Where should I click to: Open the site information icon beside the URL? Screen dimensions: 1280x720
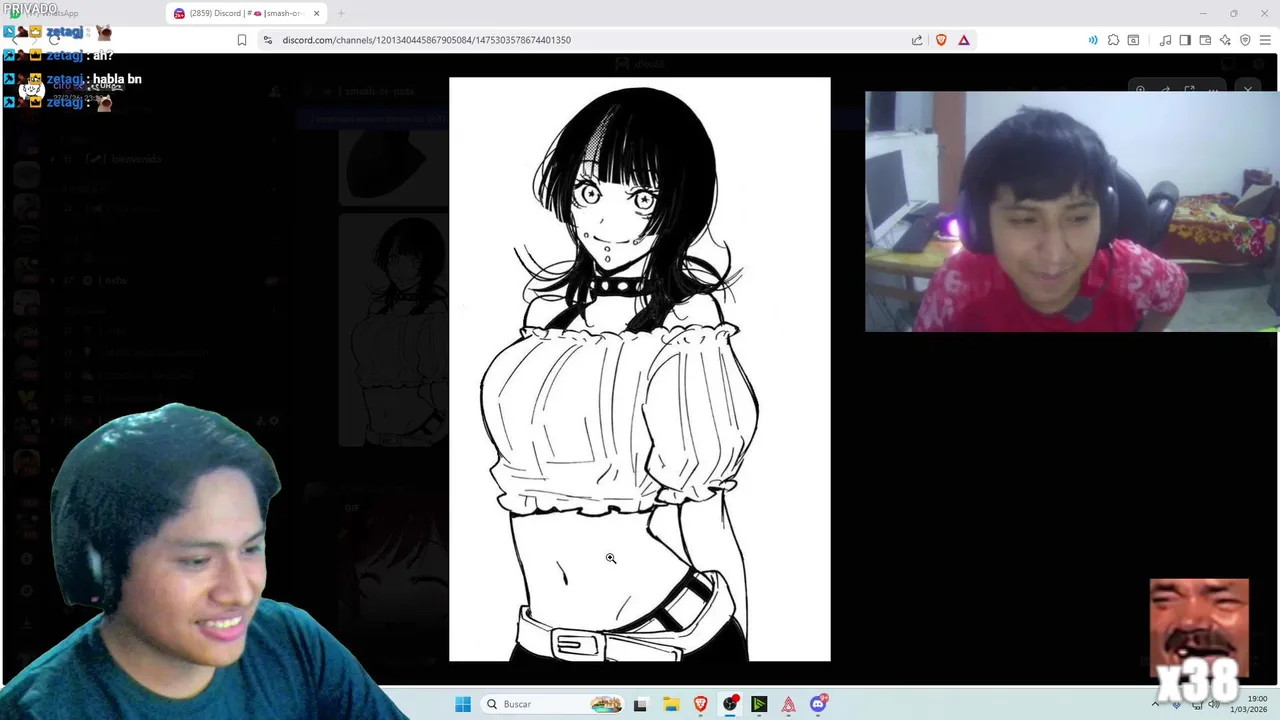(268, 40)
